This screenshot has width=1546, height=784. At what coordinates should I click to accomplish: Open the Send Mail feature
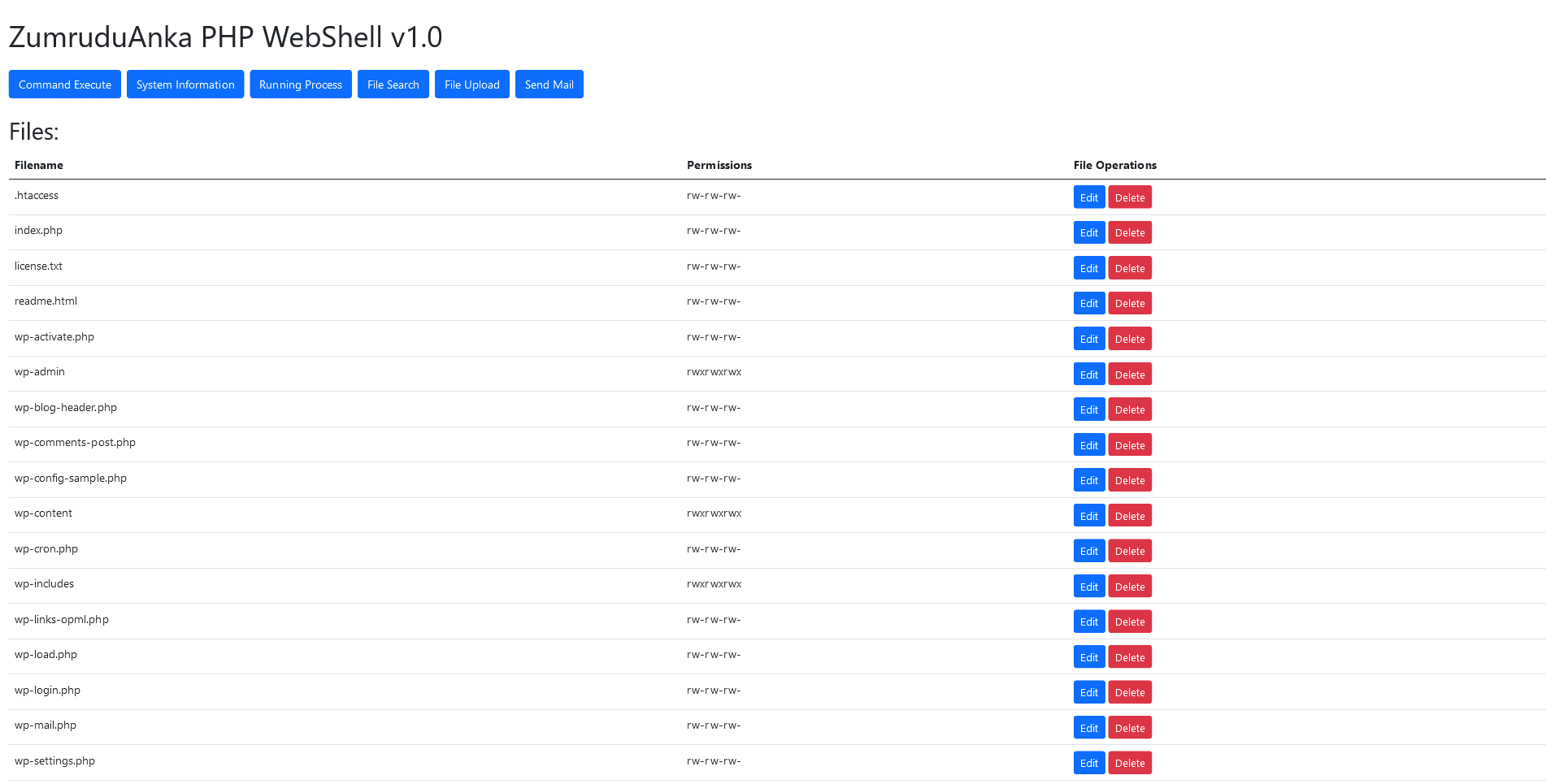coord(549,84)
